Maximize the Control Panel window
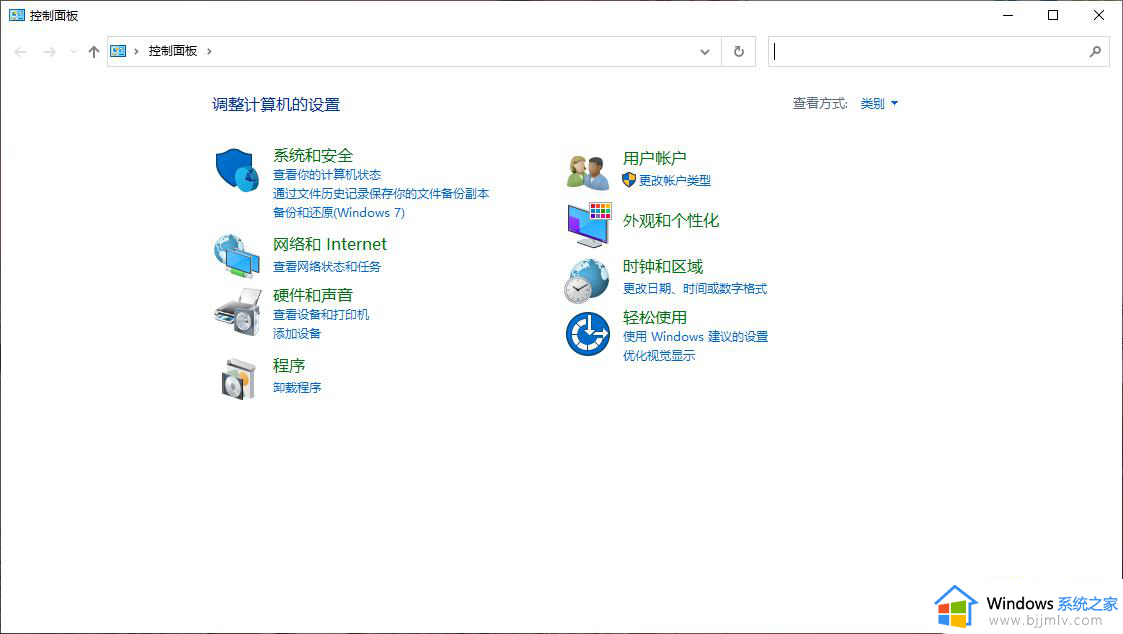This screenshot has height=634, width=1123. click(1053, 15)
